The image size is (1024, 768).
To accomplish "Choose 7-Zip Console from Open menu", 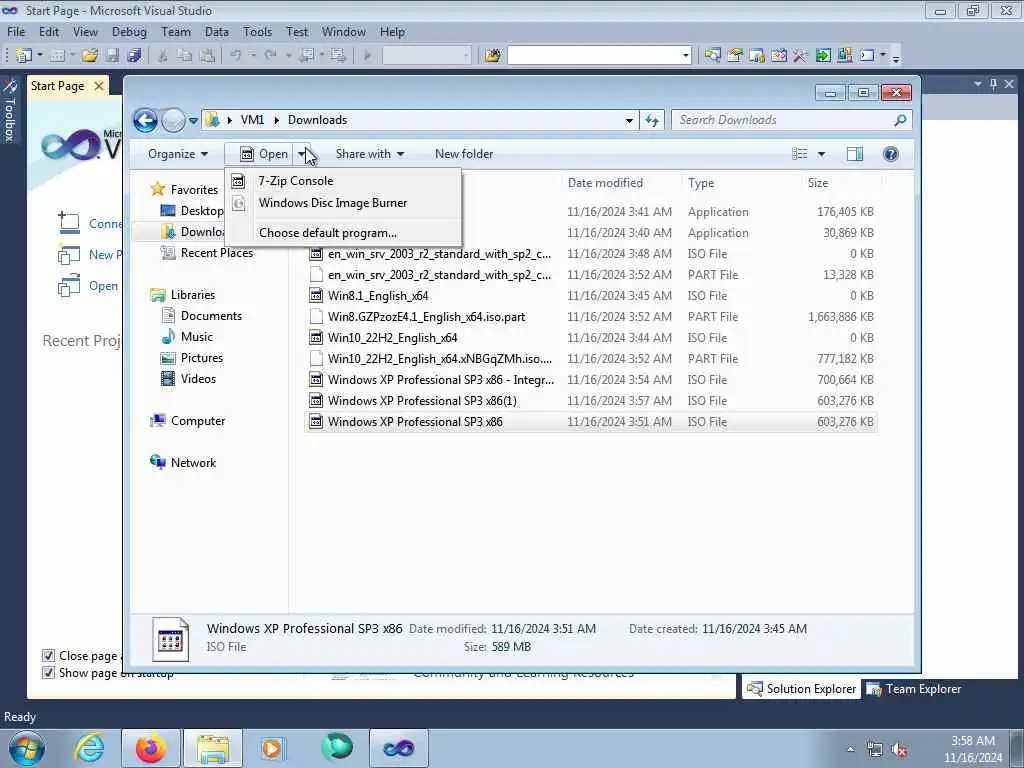I will [344, 181].
